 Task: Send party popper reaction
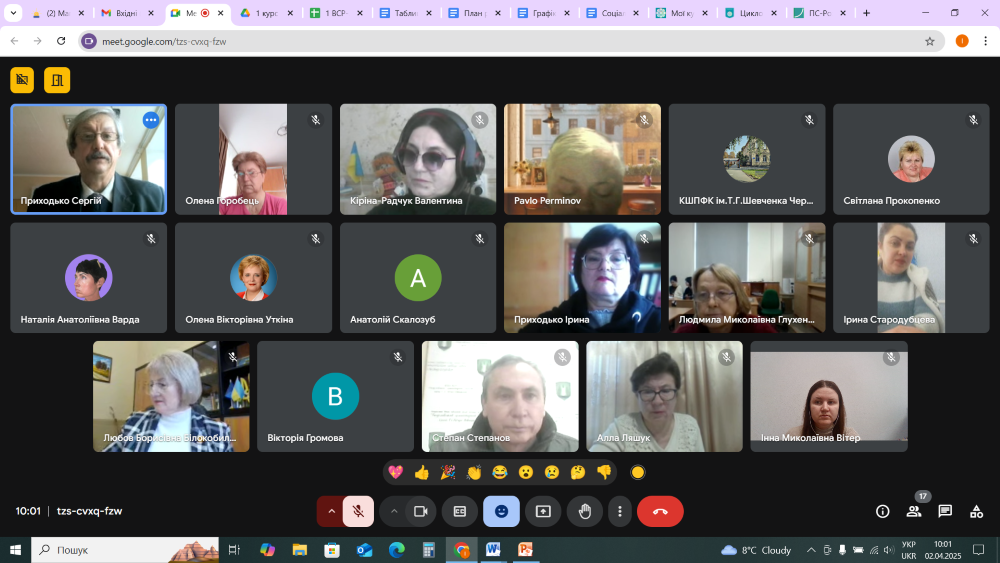(x=448, y=472)
